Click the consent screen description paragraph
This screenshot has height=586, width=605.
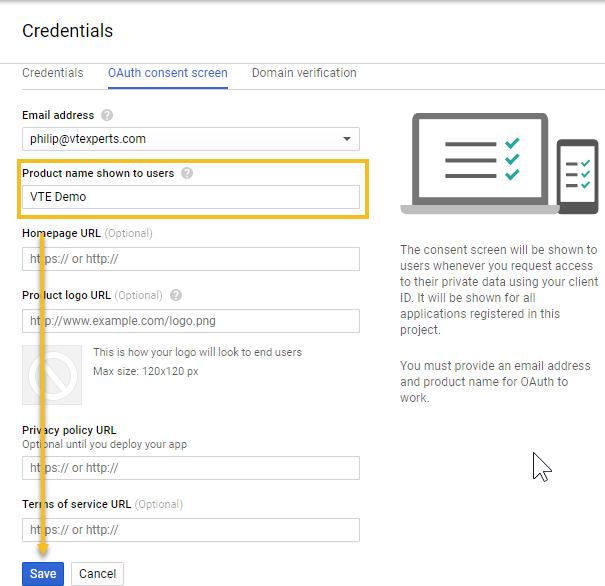point(499,289)
